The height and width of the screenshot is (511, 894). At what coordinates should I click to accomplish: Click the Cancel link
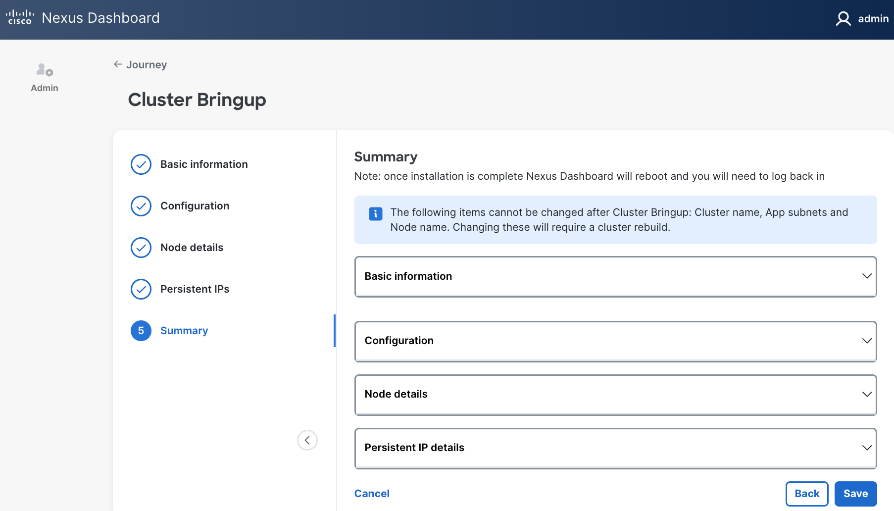point(372,493)
